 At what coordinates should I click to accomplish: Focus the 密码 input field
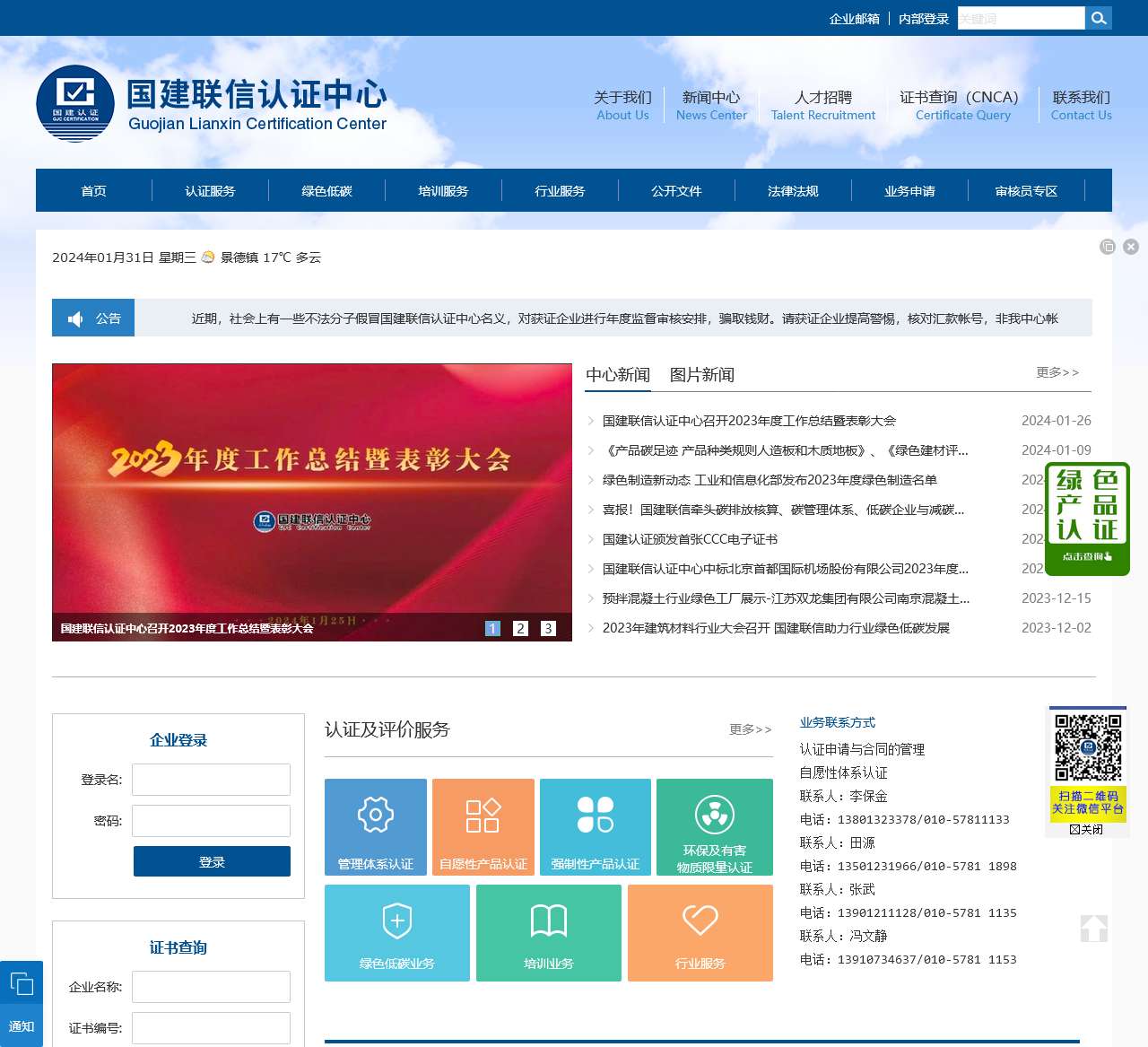(211, 821)
